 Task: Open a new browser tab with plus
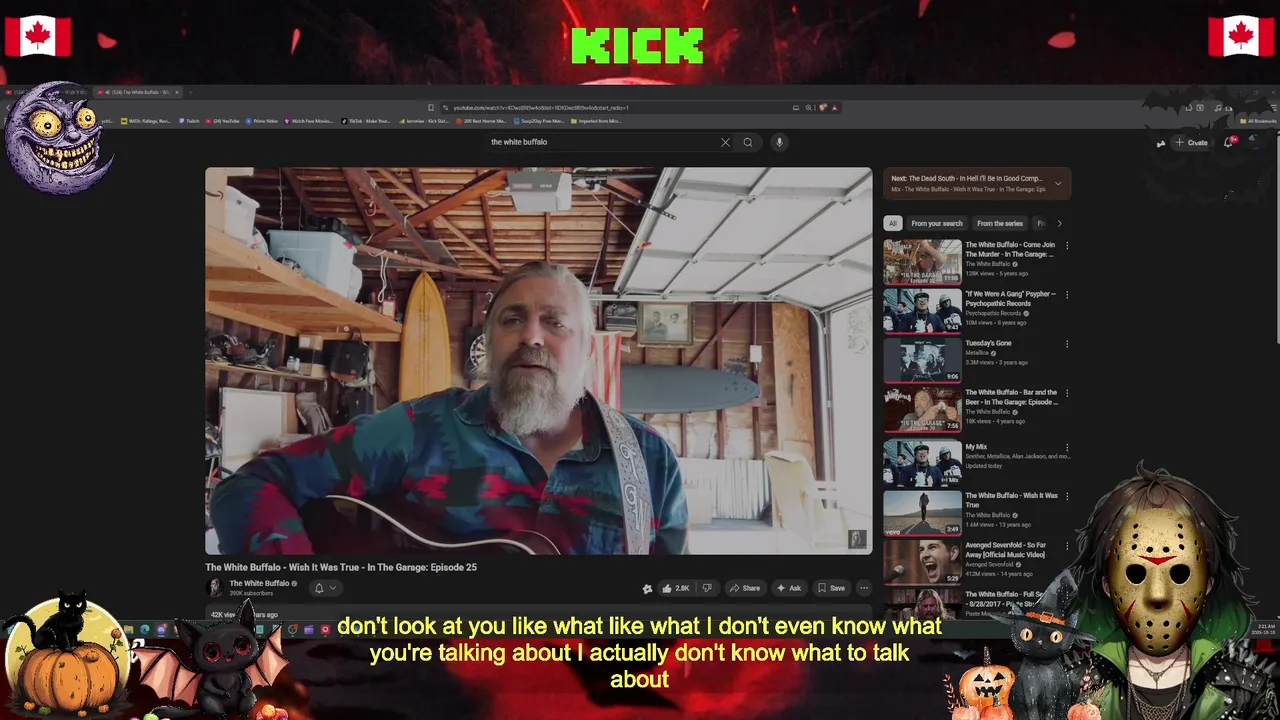pyautogui.click(x=191, y=92)
